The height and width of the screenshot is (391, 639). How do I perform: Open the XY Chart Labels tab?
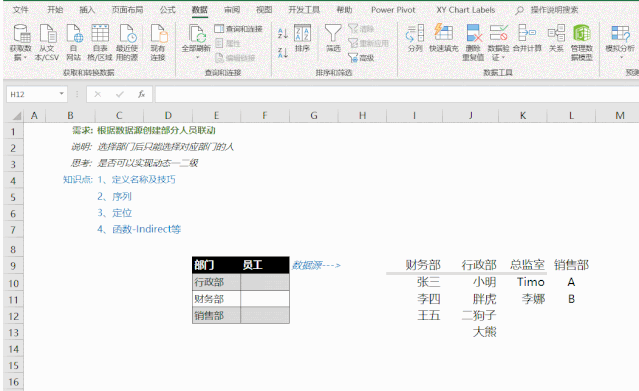click(x=466, y=10)
